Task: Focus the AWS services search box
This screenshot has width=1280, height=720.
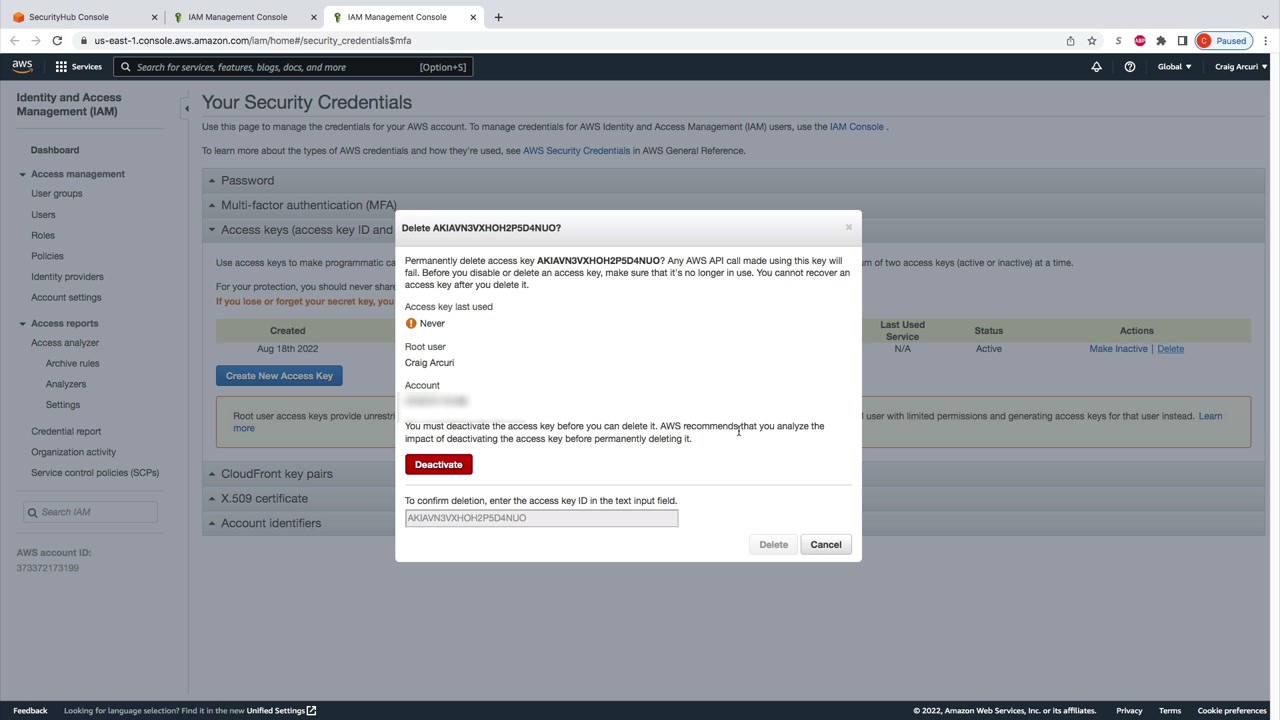Action: 291,67
